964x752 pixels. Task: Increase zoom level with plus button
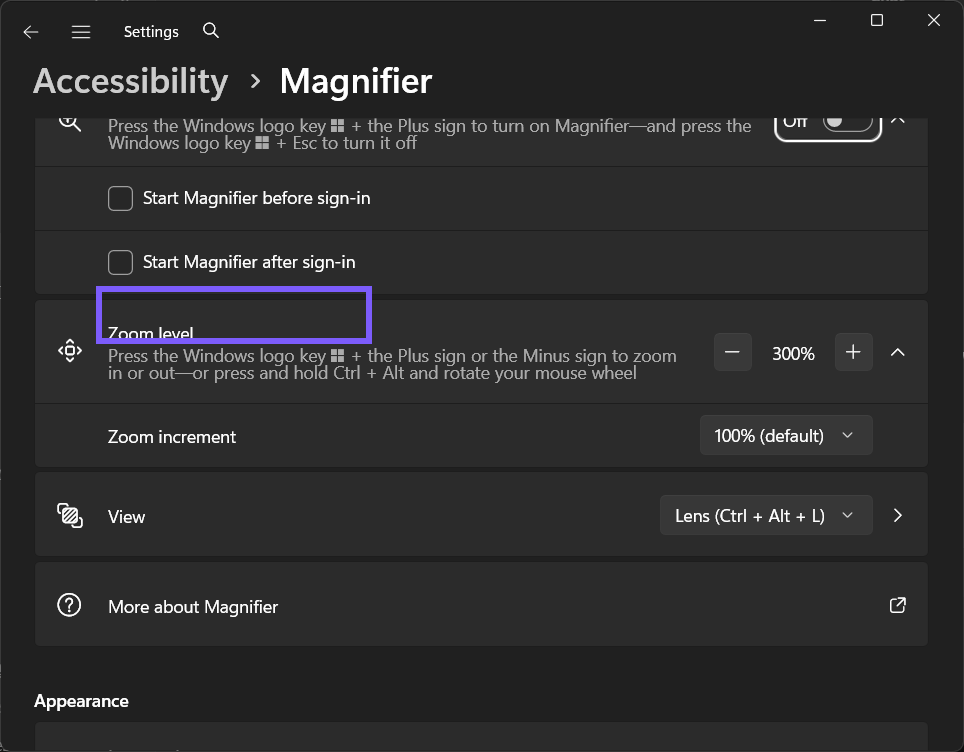[x=853, y=352]
